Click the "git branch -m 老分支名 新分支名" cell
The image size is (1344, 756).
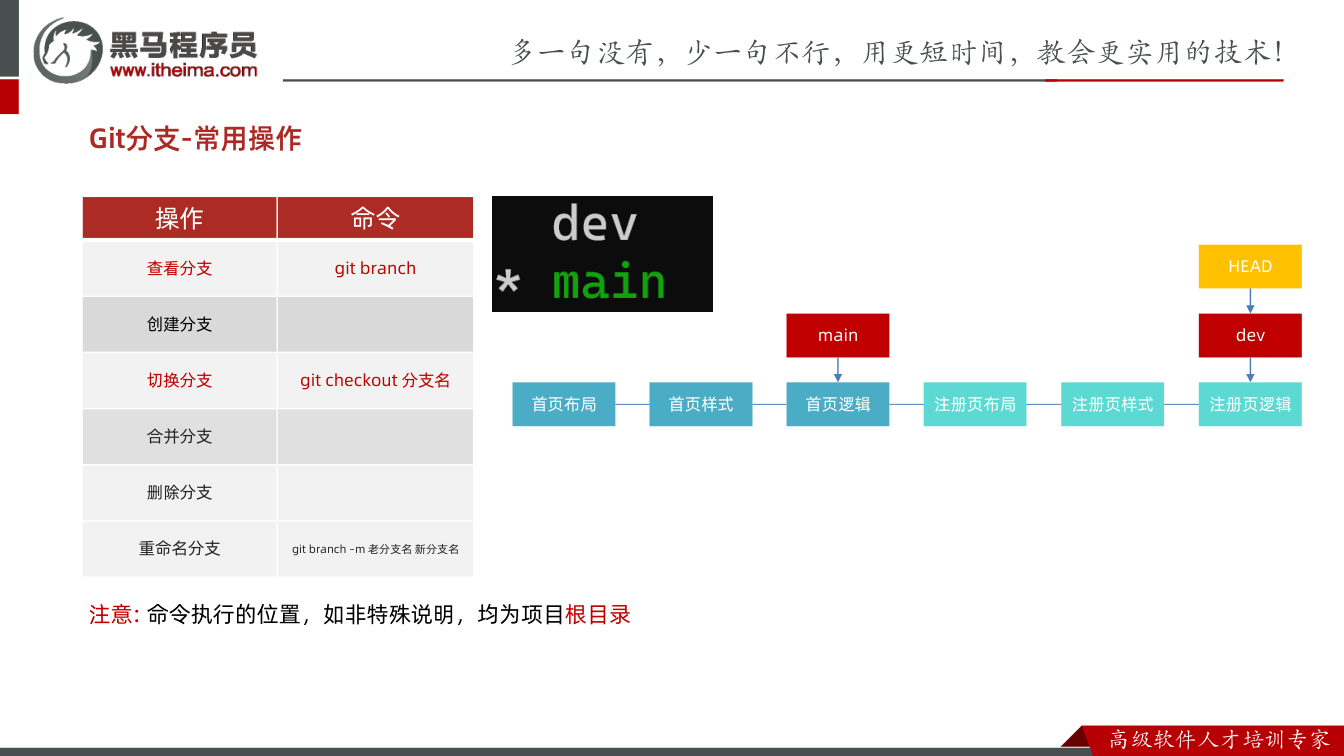coord(375,548)
